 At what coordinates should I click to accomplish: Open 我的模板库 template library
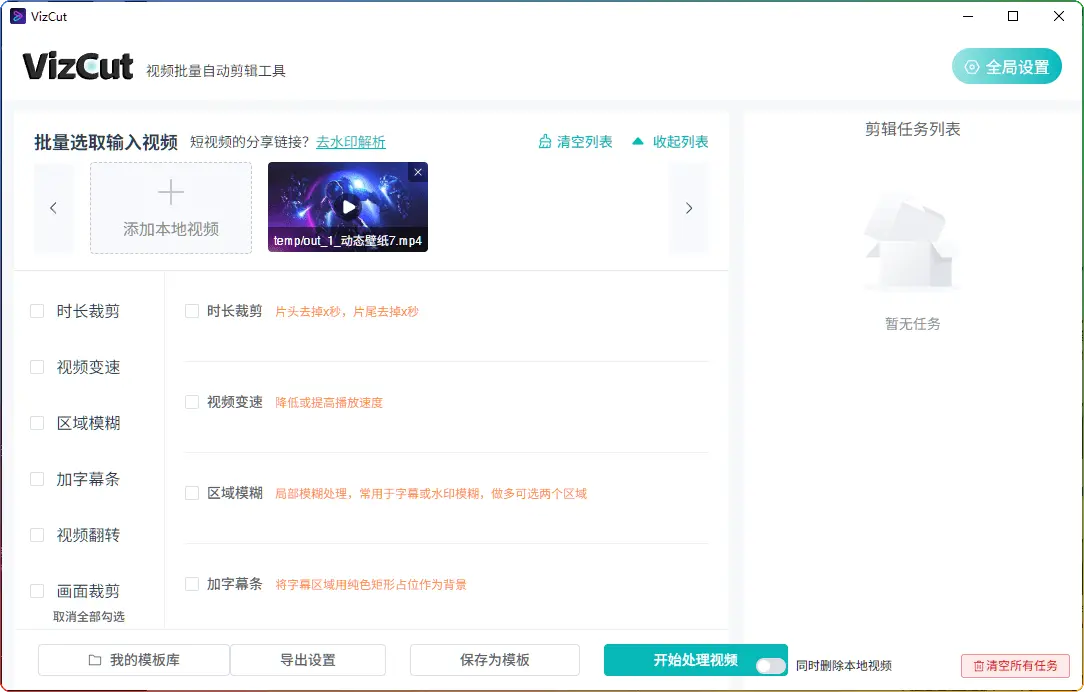(x=134, y=660)
